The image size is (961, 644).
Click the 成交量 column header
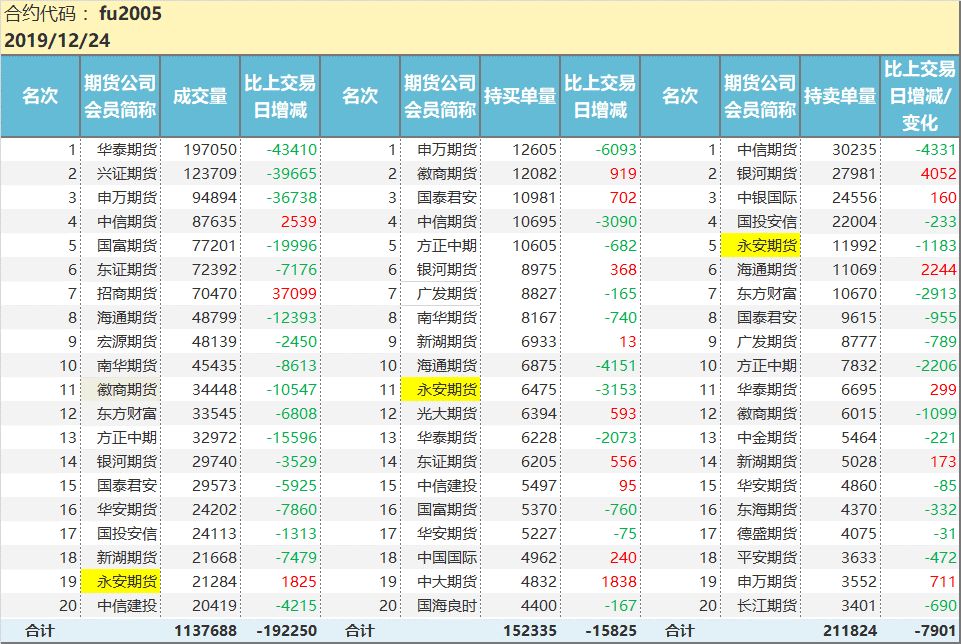[198, 94]
